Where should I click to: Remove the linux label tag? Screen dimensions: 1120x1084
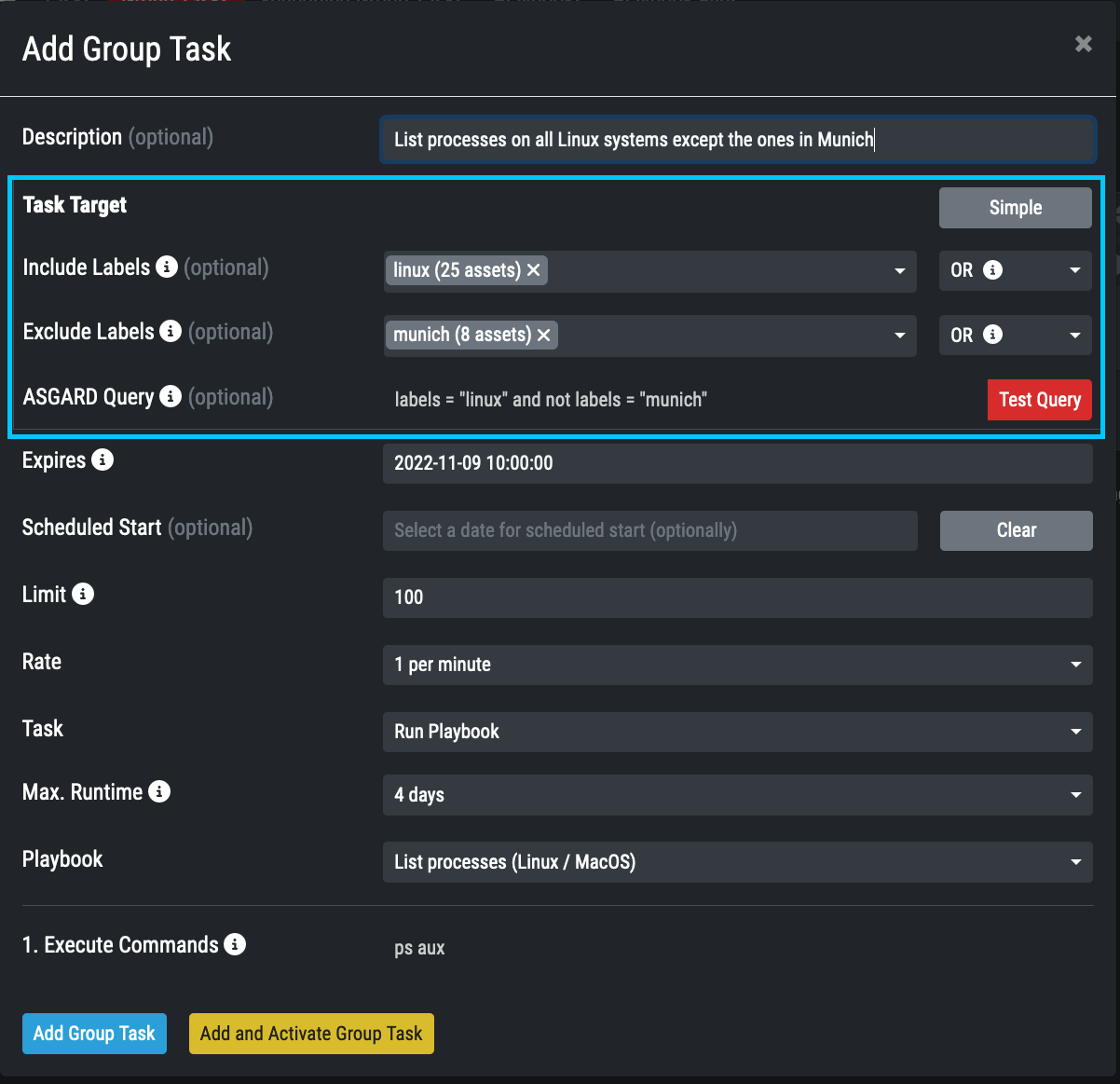(534, 270)
